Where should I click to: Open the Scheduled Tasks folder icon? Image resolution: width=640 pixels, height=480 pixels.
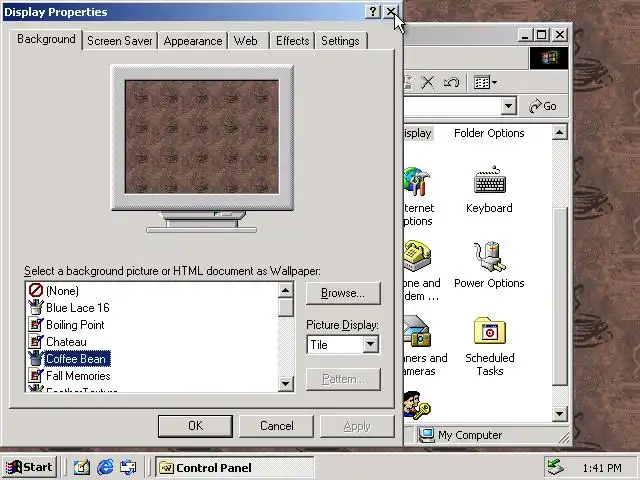(489, 331)
